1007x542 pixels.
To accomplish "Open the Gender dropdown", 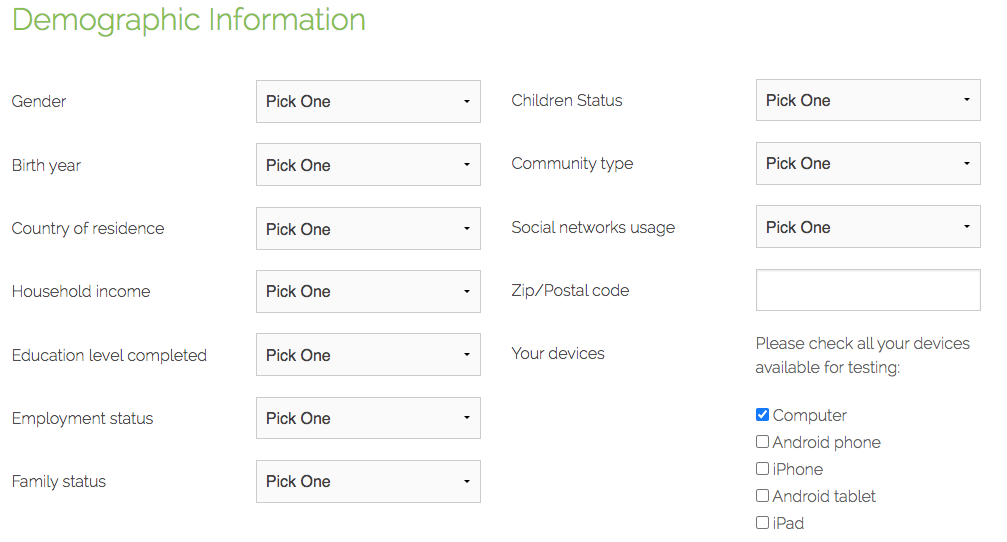I will (367, 102).
